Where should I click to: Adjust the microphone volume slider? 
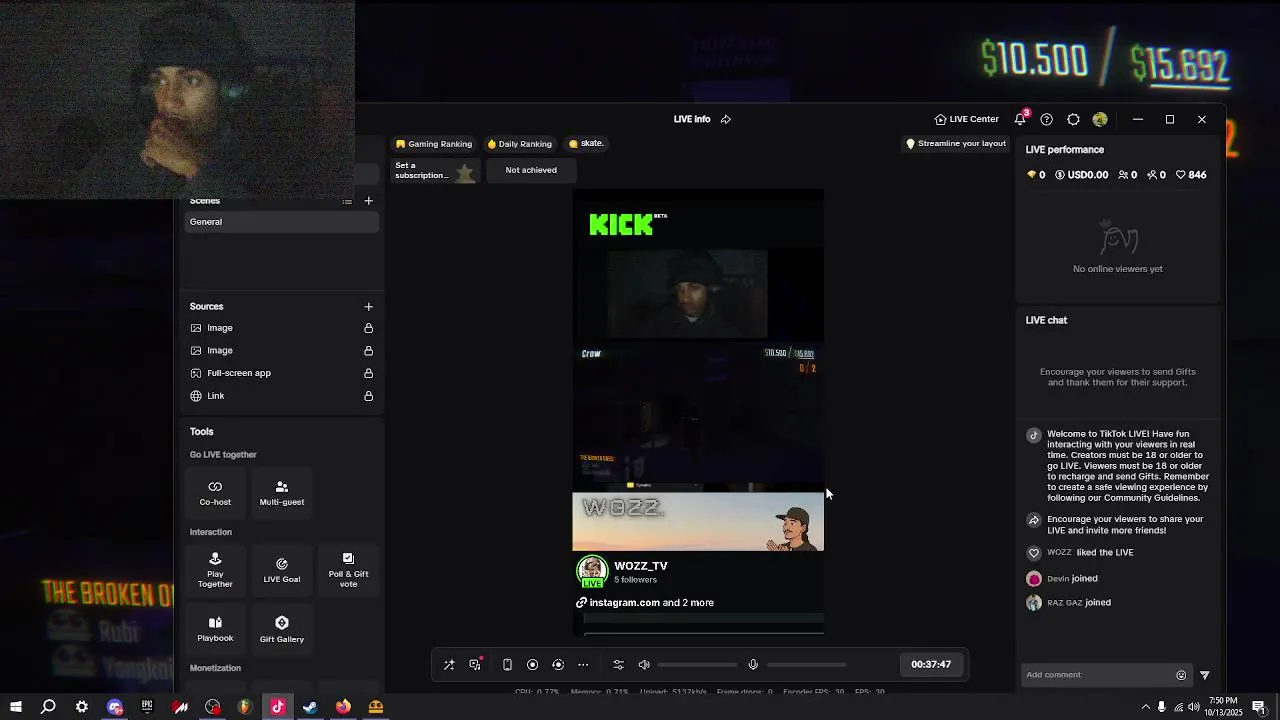pos(806,665)
